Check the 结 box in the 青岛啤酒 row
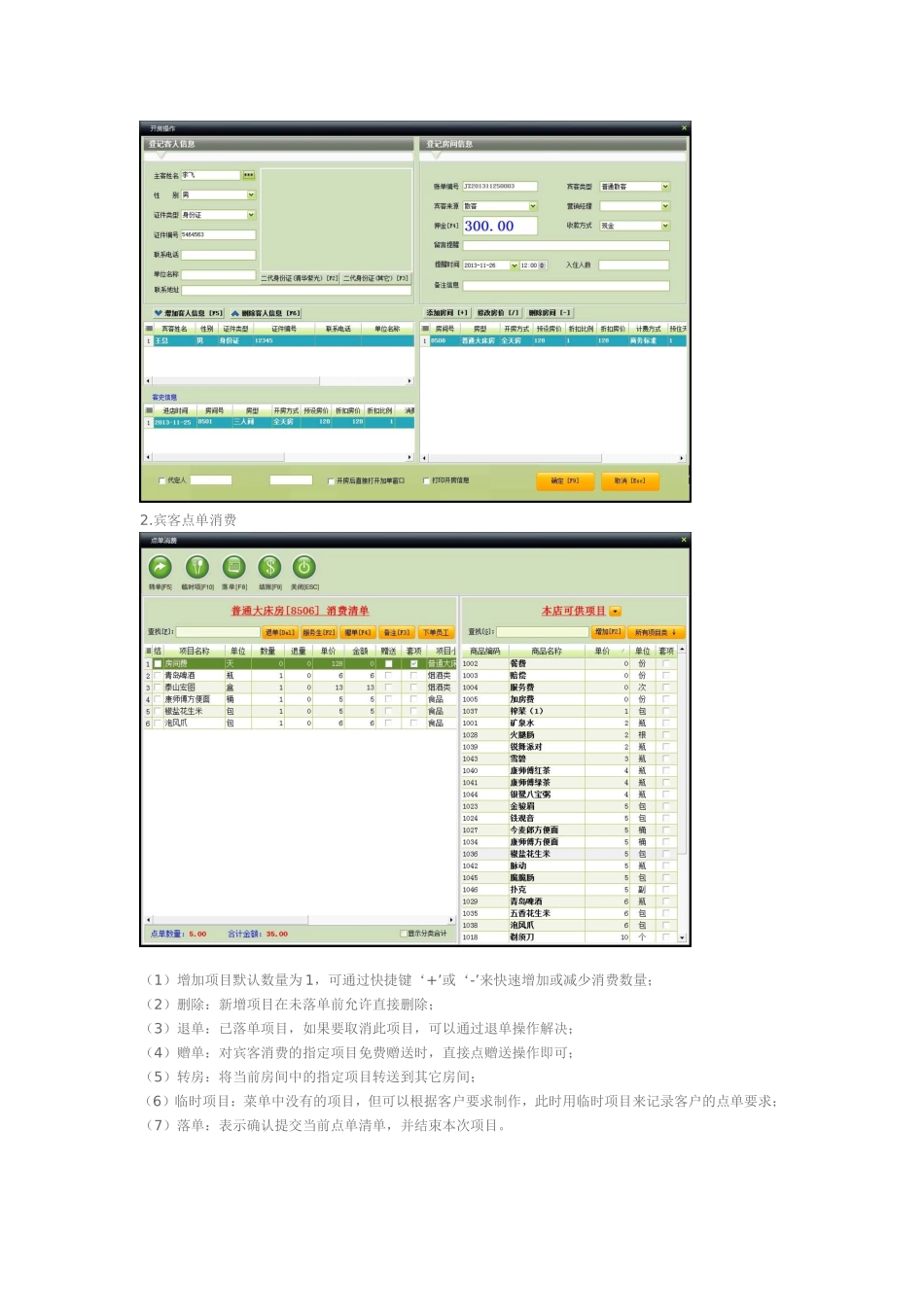Viewport: 924px width, 1307px height. [x=158, y=675]
